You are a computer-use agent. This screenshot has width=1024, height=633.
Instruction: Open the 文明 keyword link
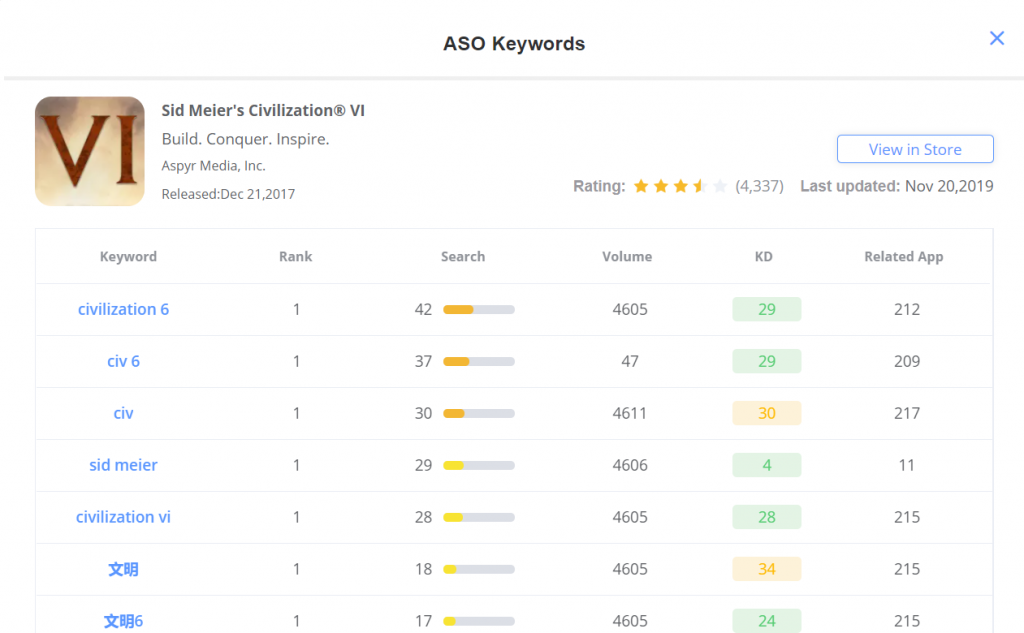click(123, 569)
